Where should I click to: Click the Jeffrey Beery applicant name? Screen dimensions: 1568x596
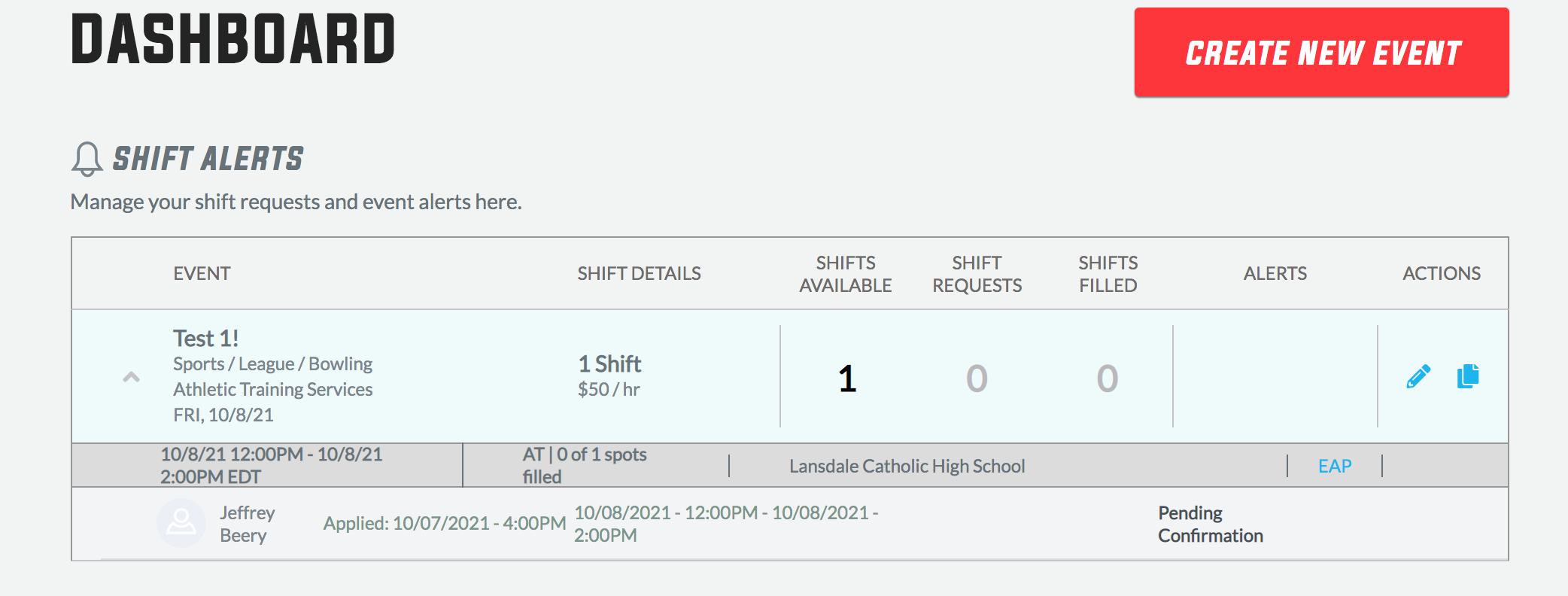click(x=247, y=524)
